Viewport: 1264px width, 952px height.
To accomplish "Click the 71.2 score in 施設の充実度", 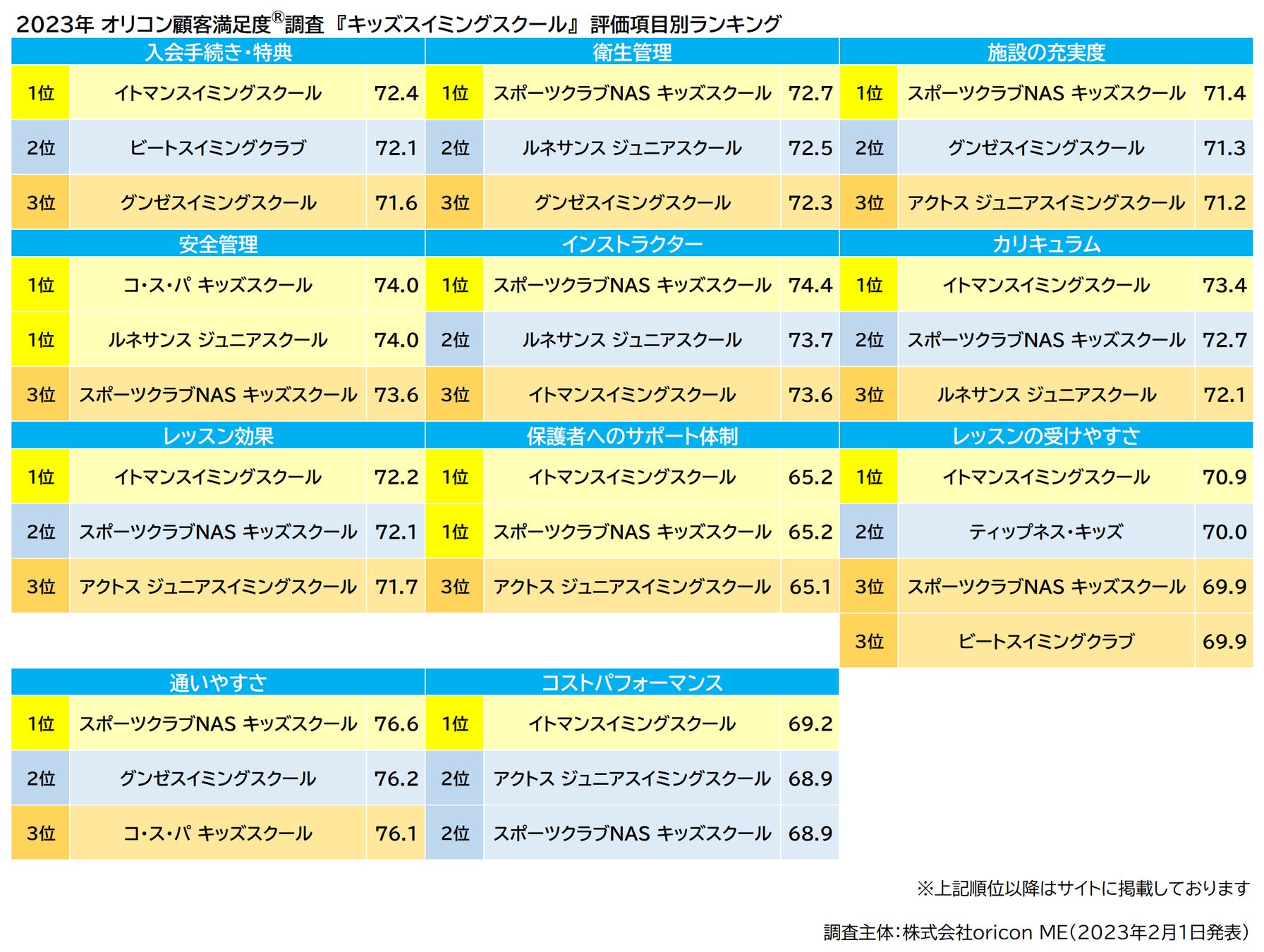I will 1224,203.
